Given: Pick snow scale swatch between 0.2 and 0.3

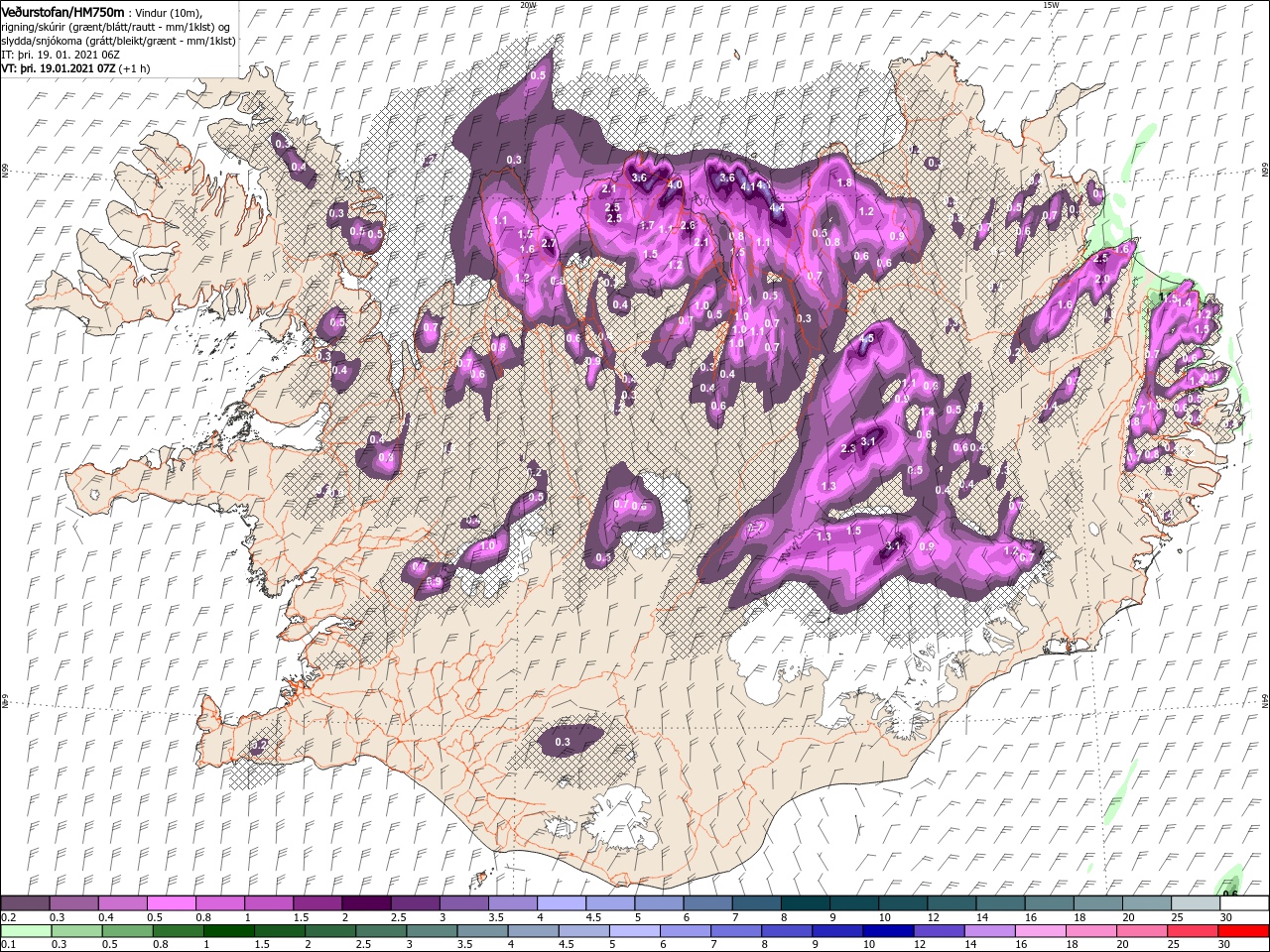Looking at the screenshot, I should 25,903.
